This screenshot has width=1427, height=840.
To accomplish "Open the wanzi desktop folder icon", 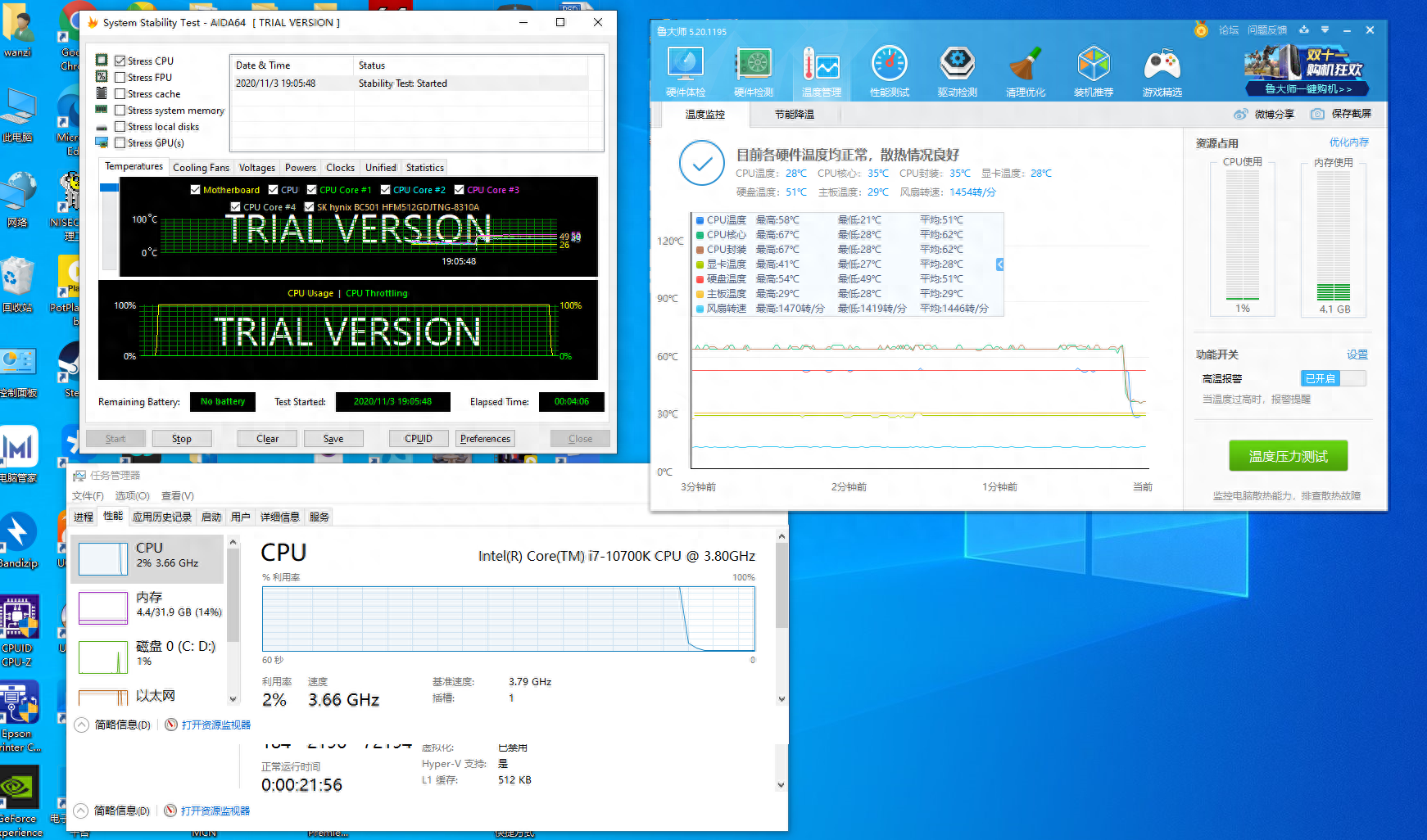I will (x=17, y=31).
